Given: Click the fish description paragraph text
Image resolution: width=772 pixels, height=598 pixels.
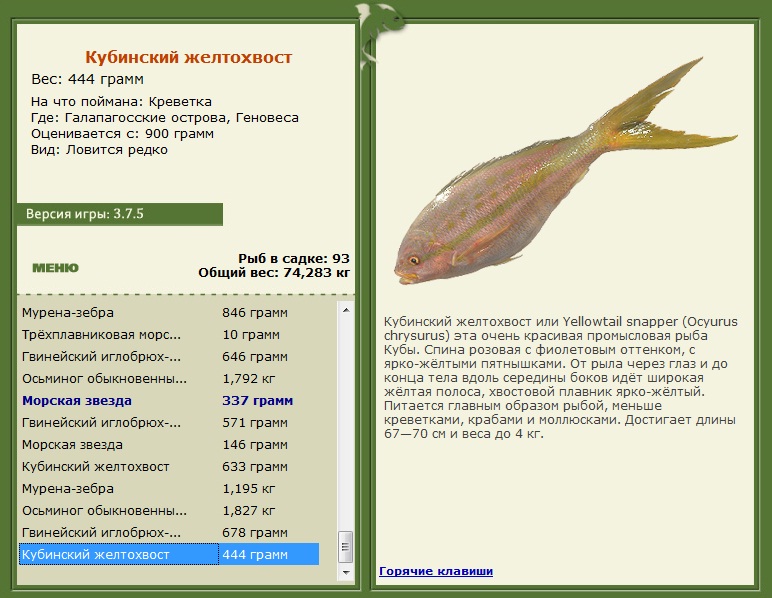Looking at the screenshot, I should [561, 378].
